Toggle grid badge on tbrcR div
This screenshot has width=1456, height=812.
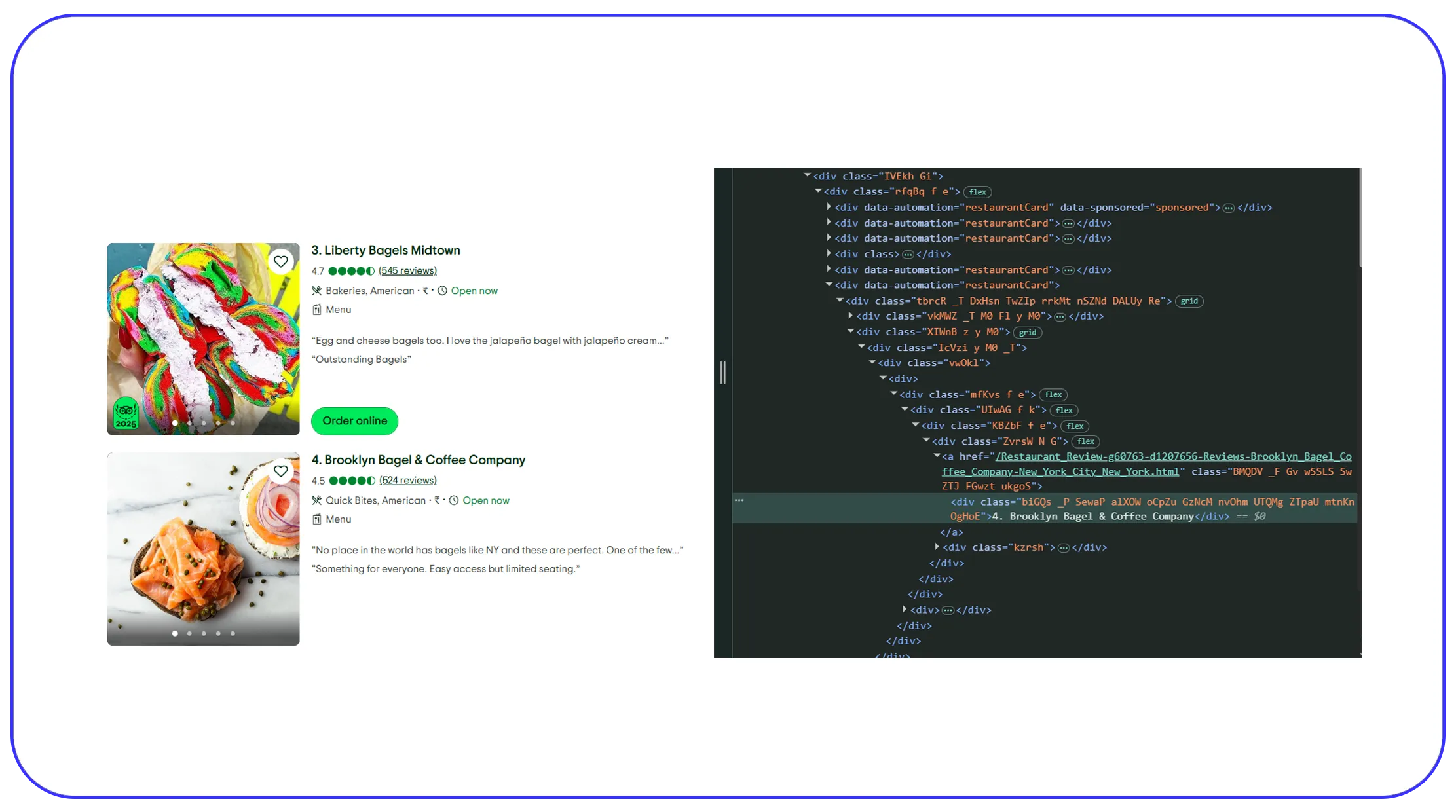coord(1189,301)
